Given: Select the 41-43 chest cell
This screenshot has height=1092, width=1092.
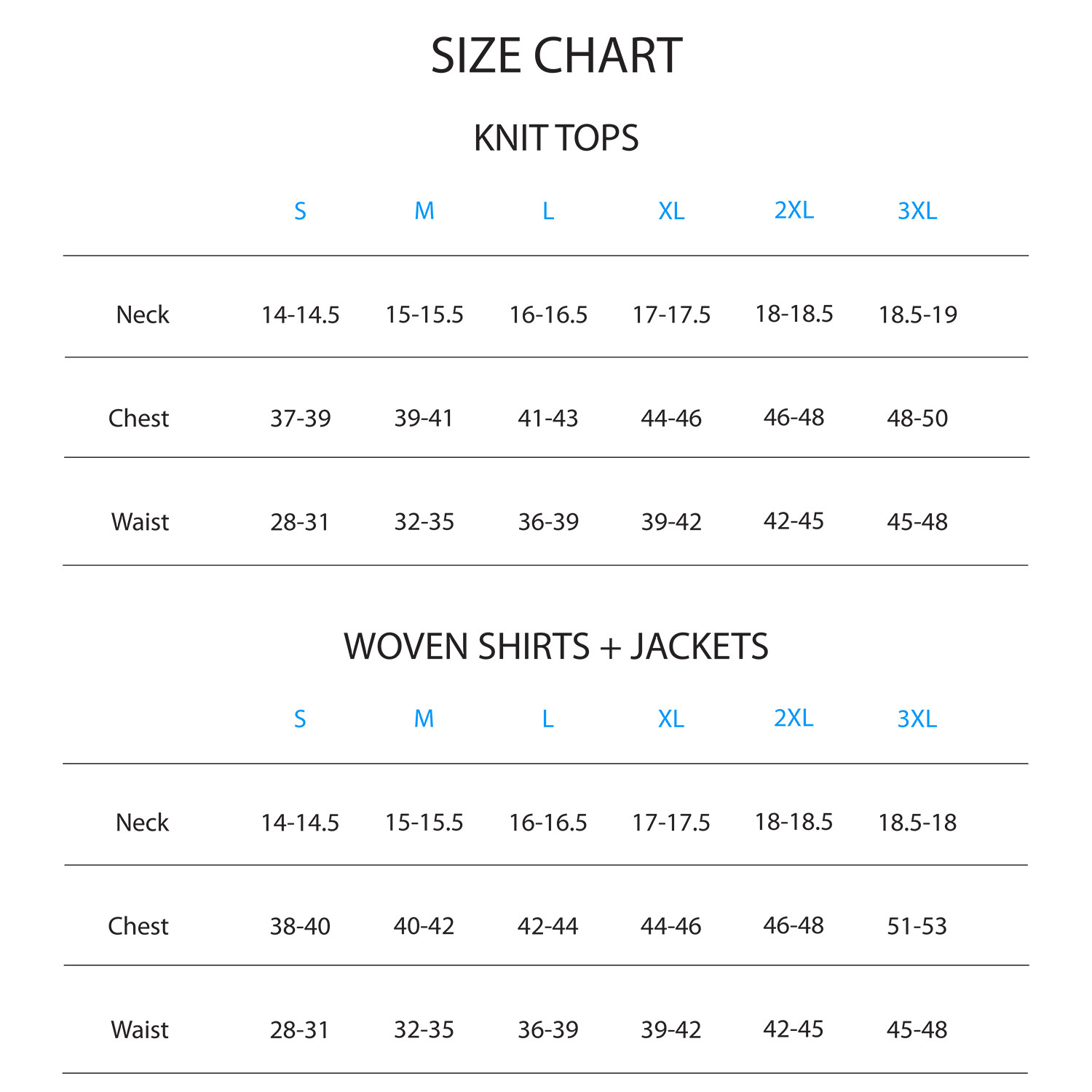Looking at the screenshot, I should click(x=548, y=419).
